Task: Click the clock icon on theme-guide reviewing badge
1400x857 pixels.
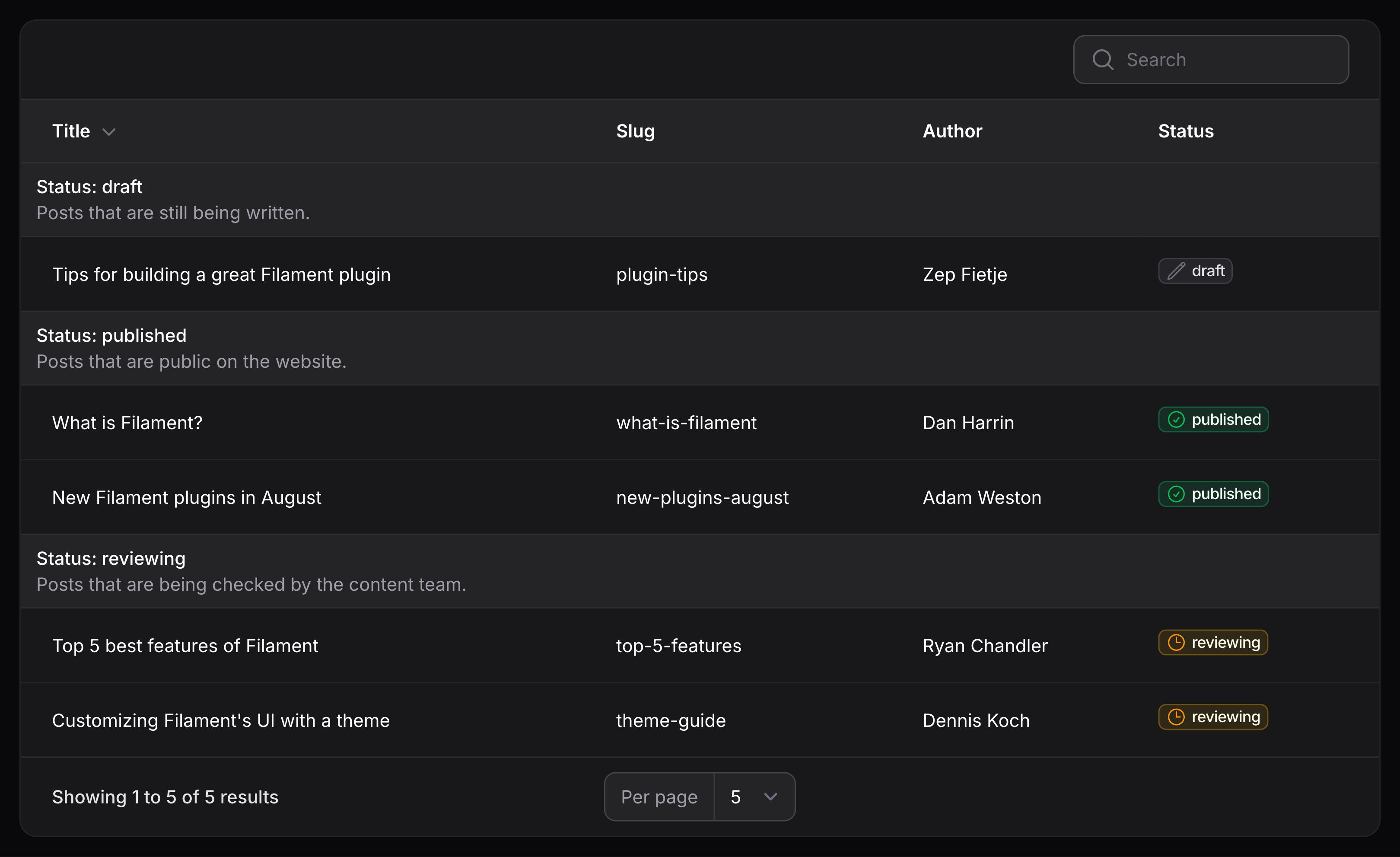Action: 1176,717
